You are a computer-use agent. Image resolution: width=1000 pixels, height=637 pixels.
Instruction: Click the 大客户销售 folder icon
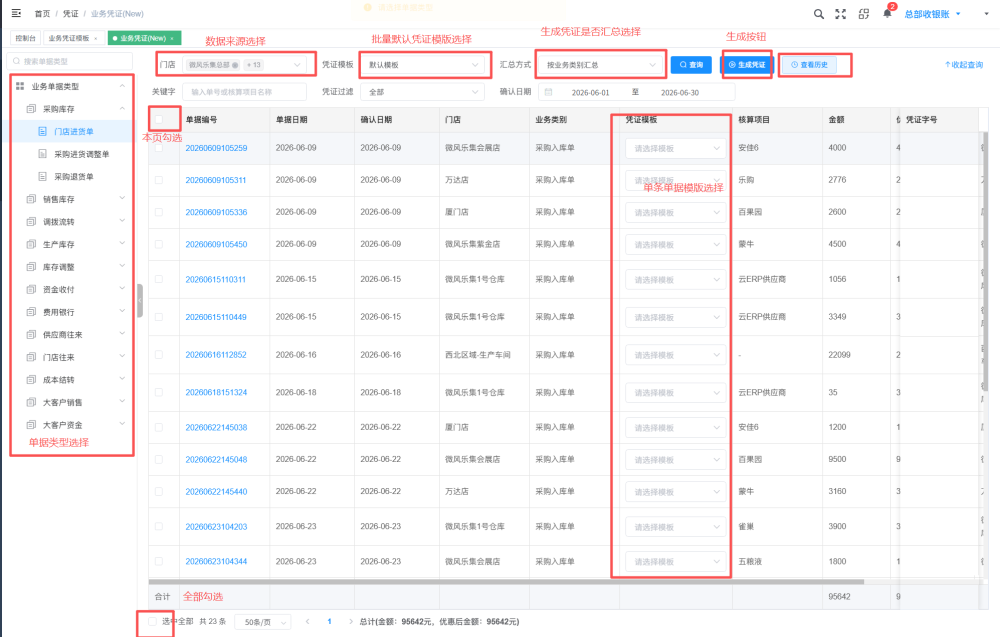[31, 402]
